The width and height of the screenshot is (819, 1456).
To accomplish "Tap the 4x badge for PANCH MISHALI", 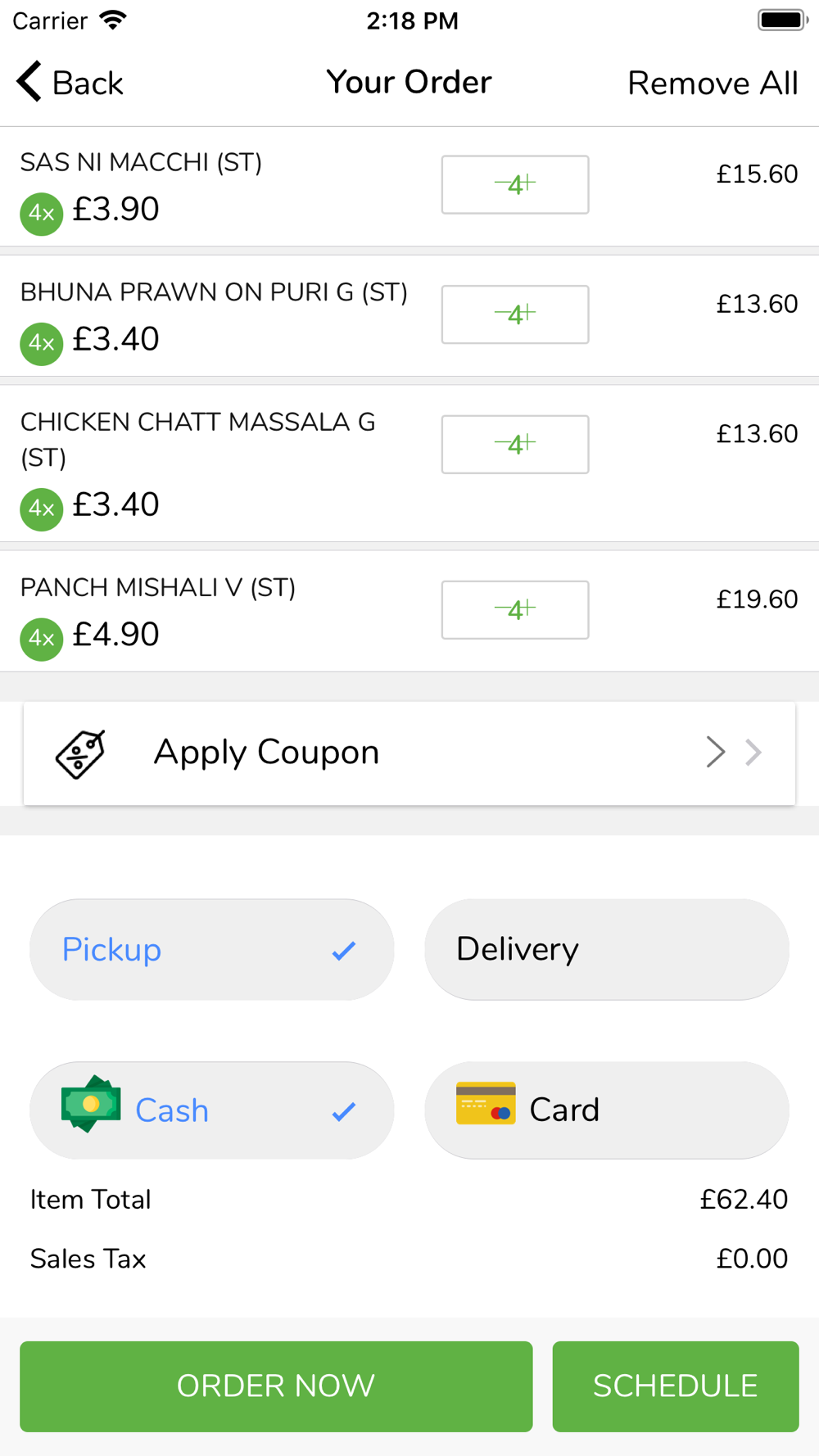I will pos(42,639).
